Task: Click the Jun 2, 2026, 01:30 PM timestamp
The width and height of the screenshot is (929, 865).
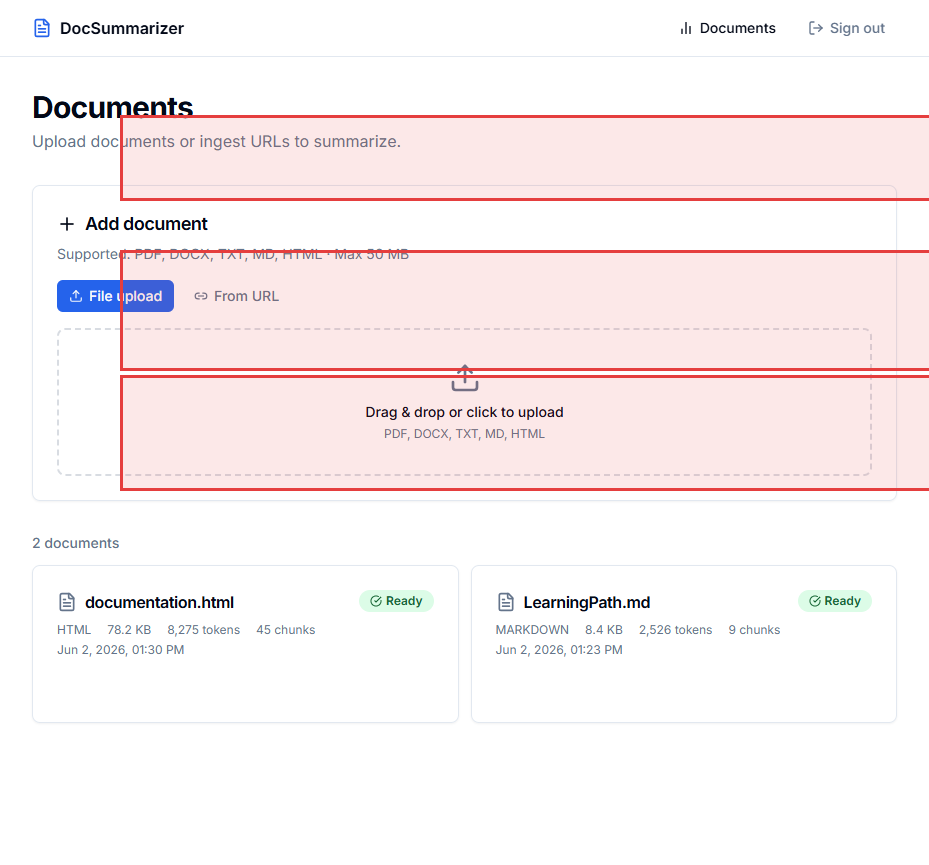Action: point(121,650)
